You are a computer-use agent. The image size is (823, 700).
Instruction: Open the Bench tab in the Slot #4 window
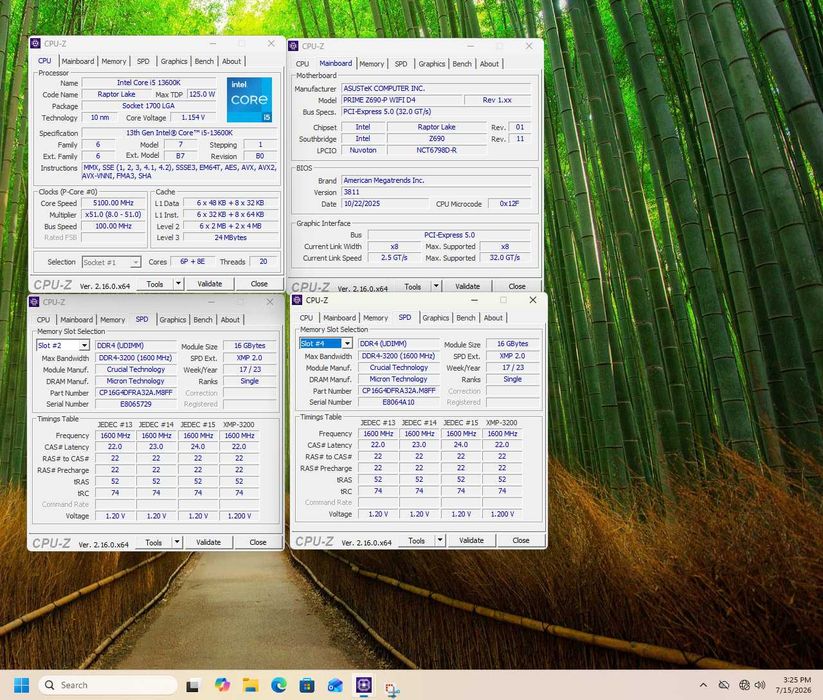466,317
